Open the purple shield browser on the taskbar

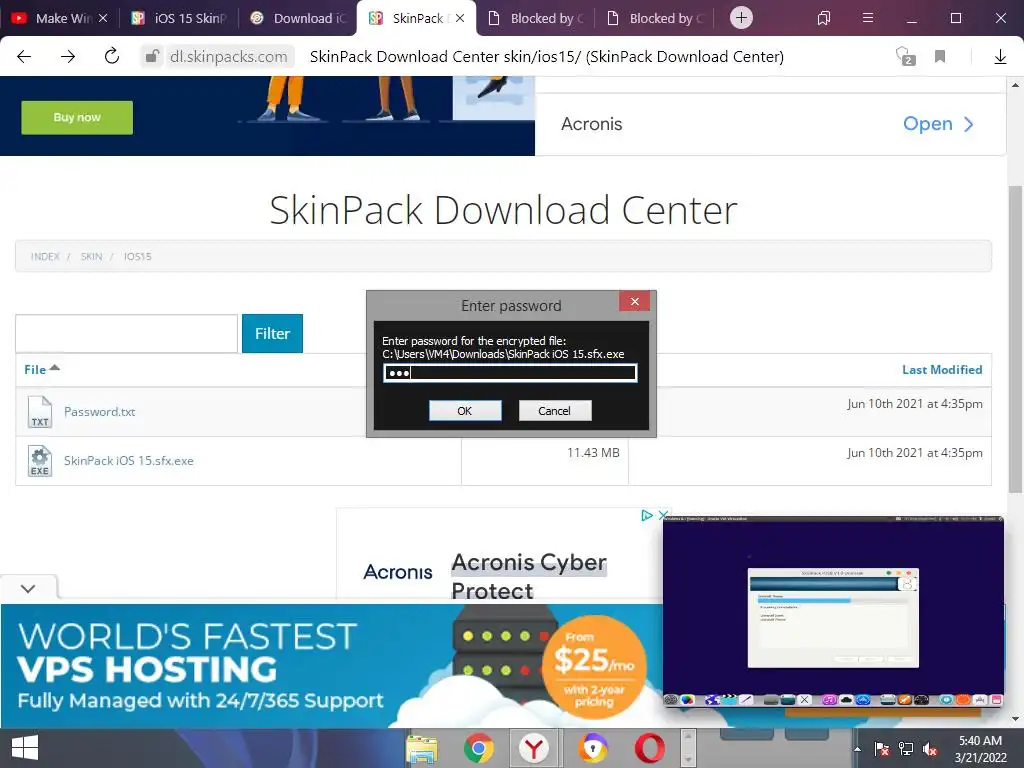point(592,748)
